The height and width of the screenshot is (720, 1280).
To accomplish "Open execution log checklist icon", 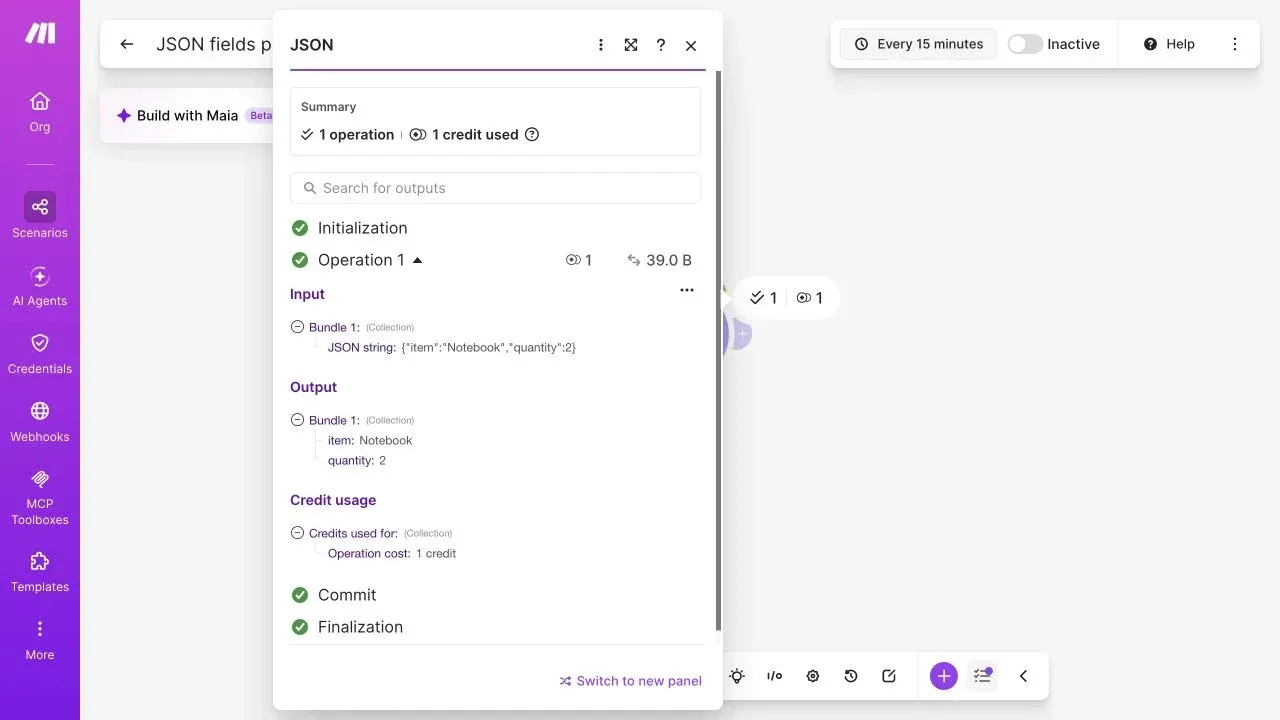I will [x=983, y=676].
